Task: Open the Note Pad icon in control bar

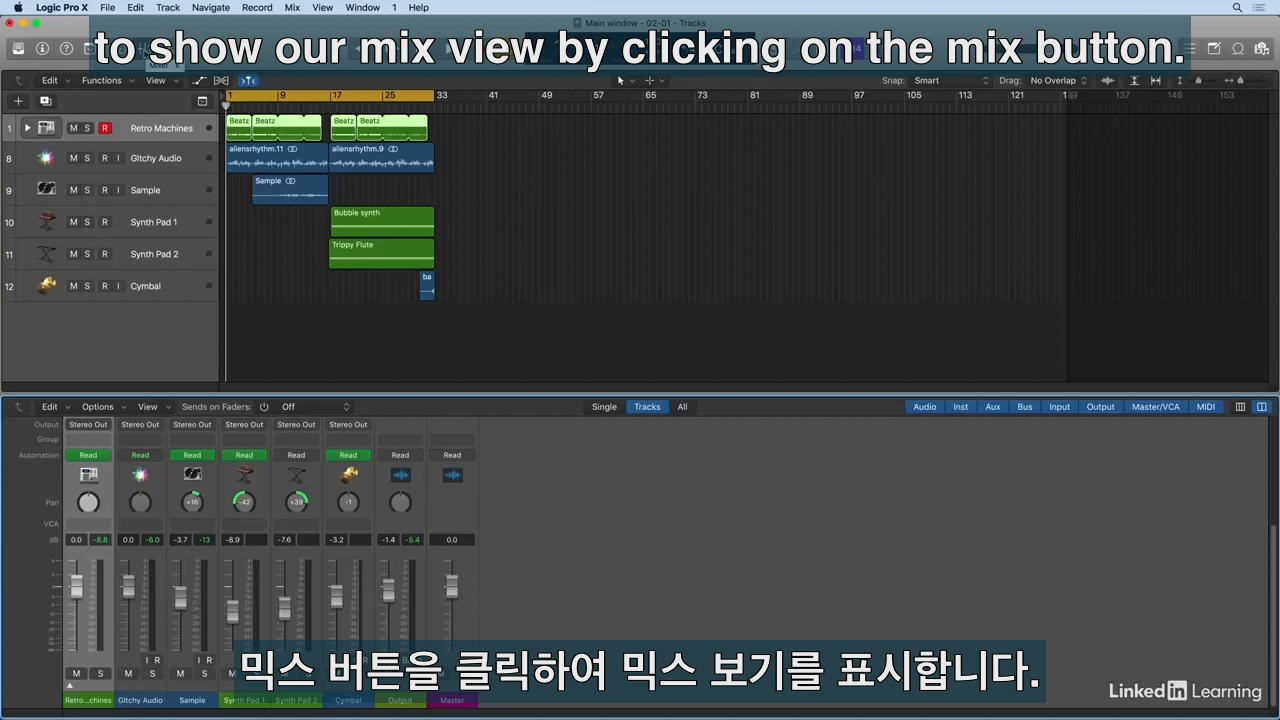Action: point(1214,48)
